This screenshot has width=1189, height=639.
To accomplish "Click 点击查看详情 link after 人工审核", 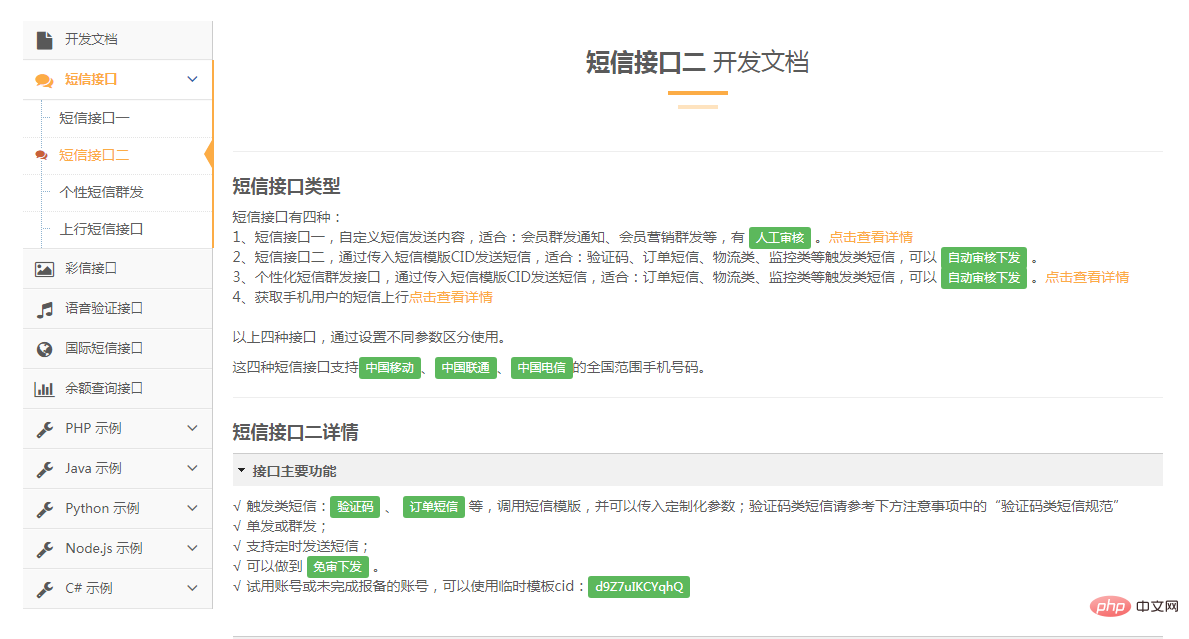I will click(871, 237).
